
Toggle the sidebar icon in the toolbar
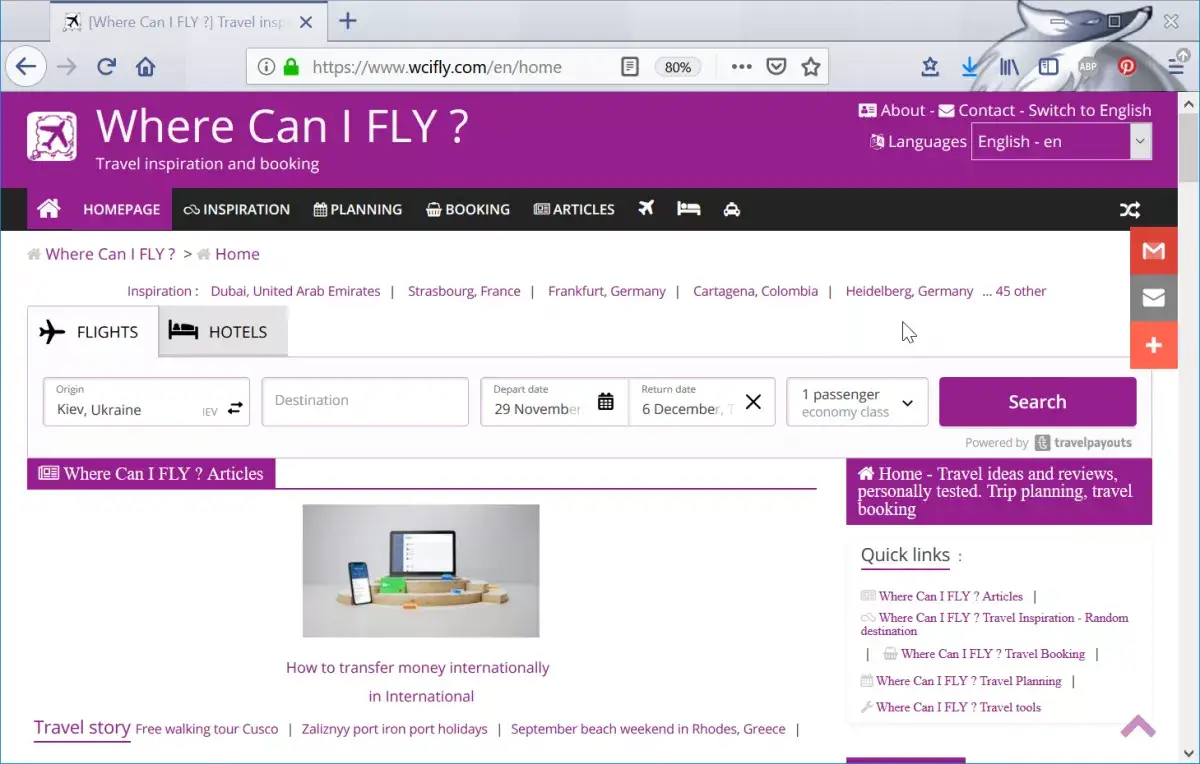1048,67
